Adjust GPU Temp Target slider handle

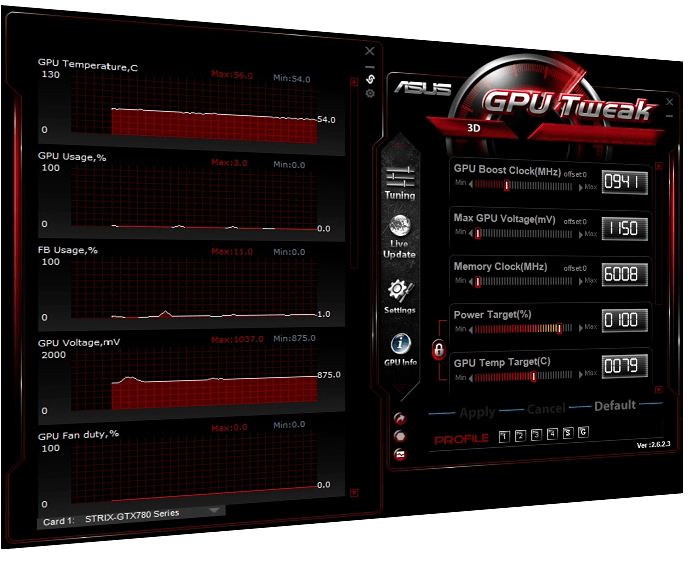point(533,377)
